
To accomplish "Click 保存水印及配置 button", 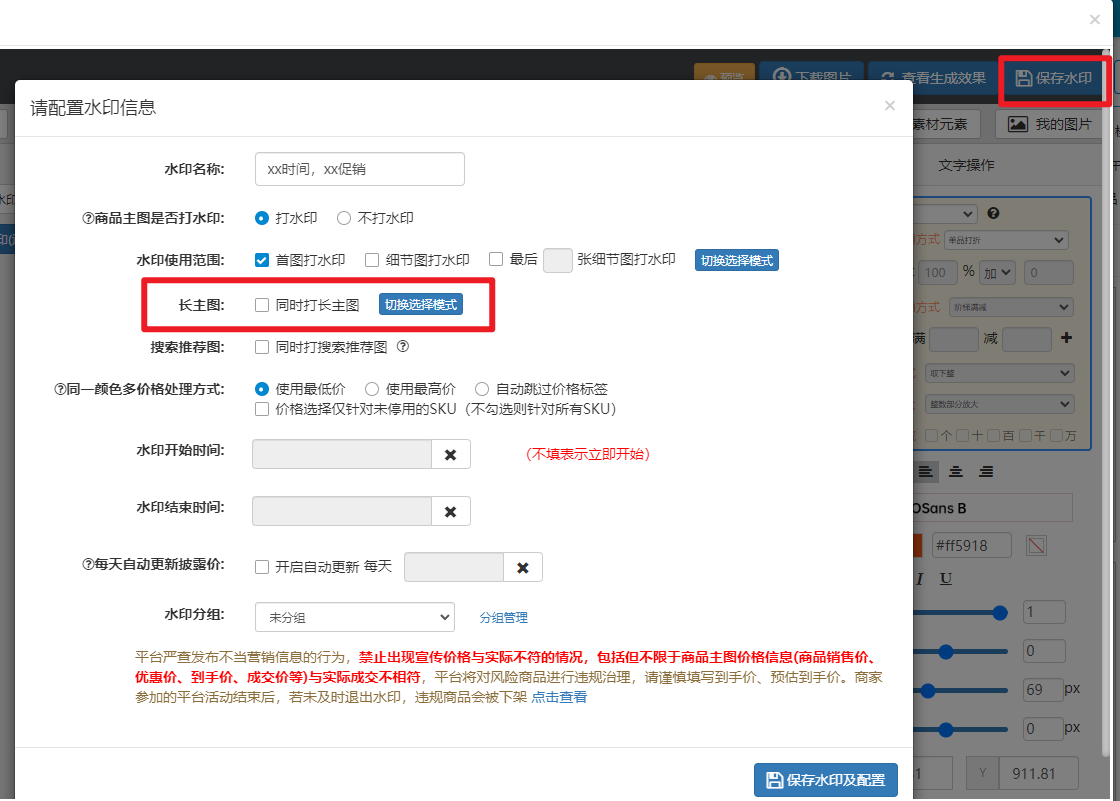I will pyautogui.click(x=825, y=780).
